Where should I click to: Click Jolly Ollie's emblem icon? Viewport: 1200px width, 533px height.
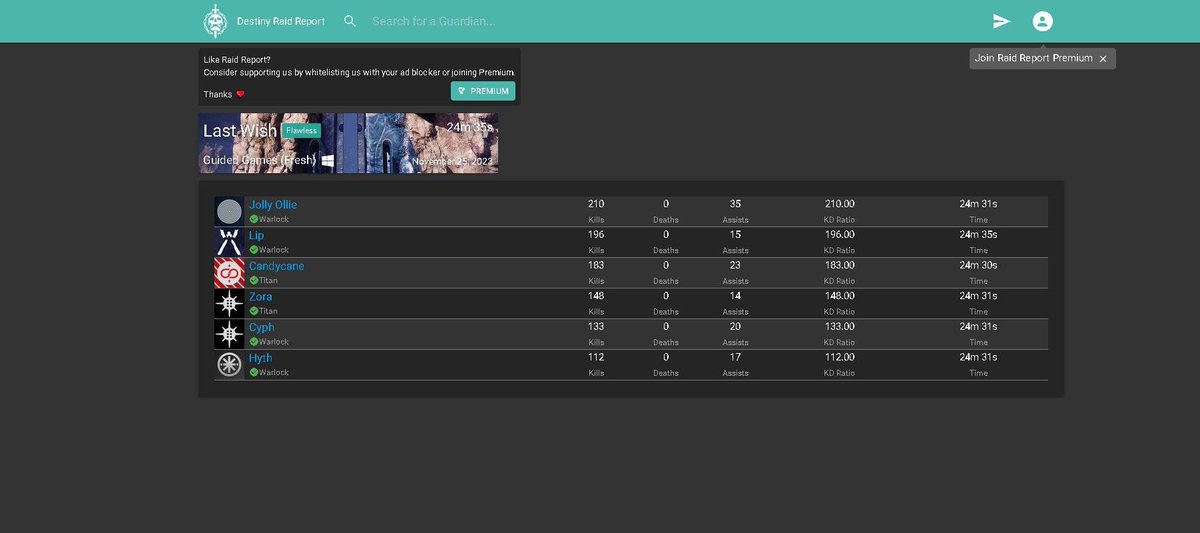pos(229,211)
